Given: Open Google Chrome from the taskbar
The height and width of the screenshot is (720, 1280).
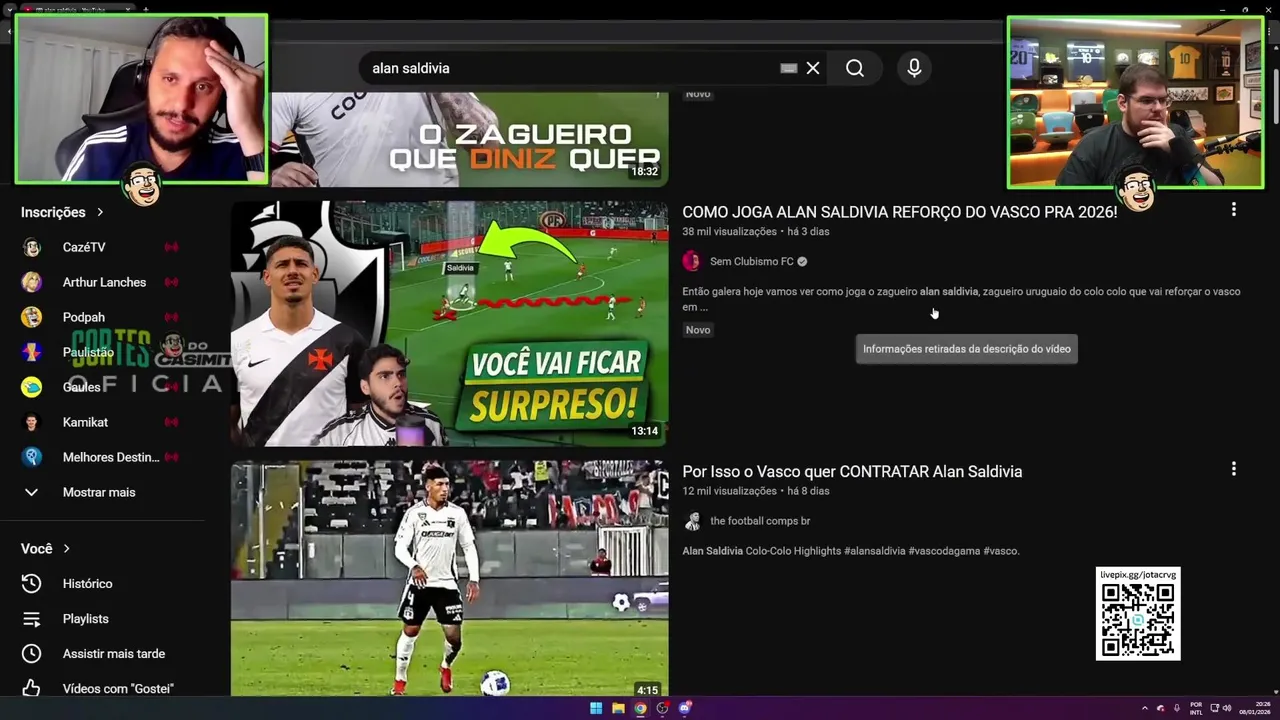Looking at the screenshot, I should coord(640,708).
